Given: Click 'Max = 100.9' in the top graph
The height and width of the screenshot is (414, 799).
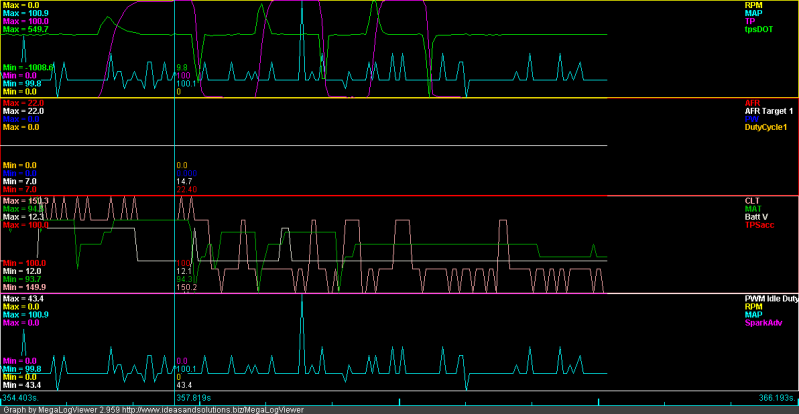Looking at the screenshot, I should point(25,13).
